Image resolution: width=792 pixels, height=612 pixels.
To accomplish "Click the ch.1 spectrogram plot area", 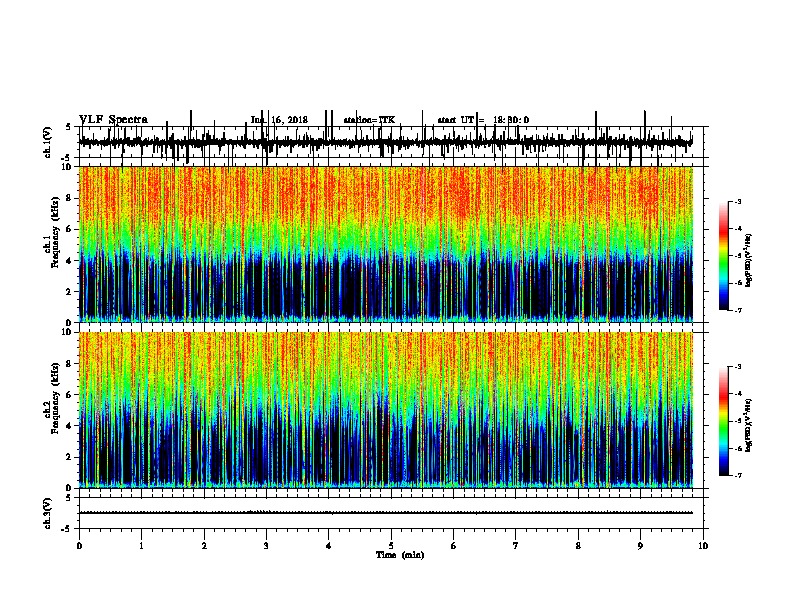I will pyautogui.click(x=386, y=244).
